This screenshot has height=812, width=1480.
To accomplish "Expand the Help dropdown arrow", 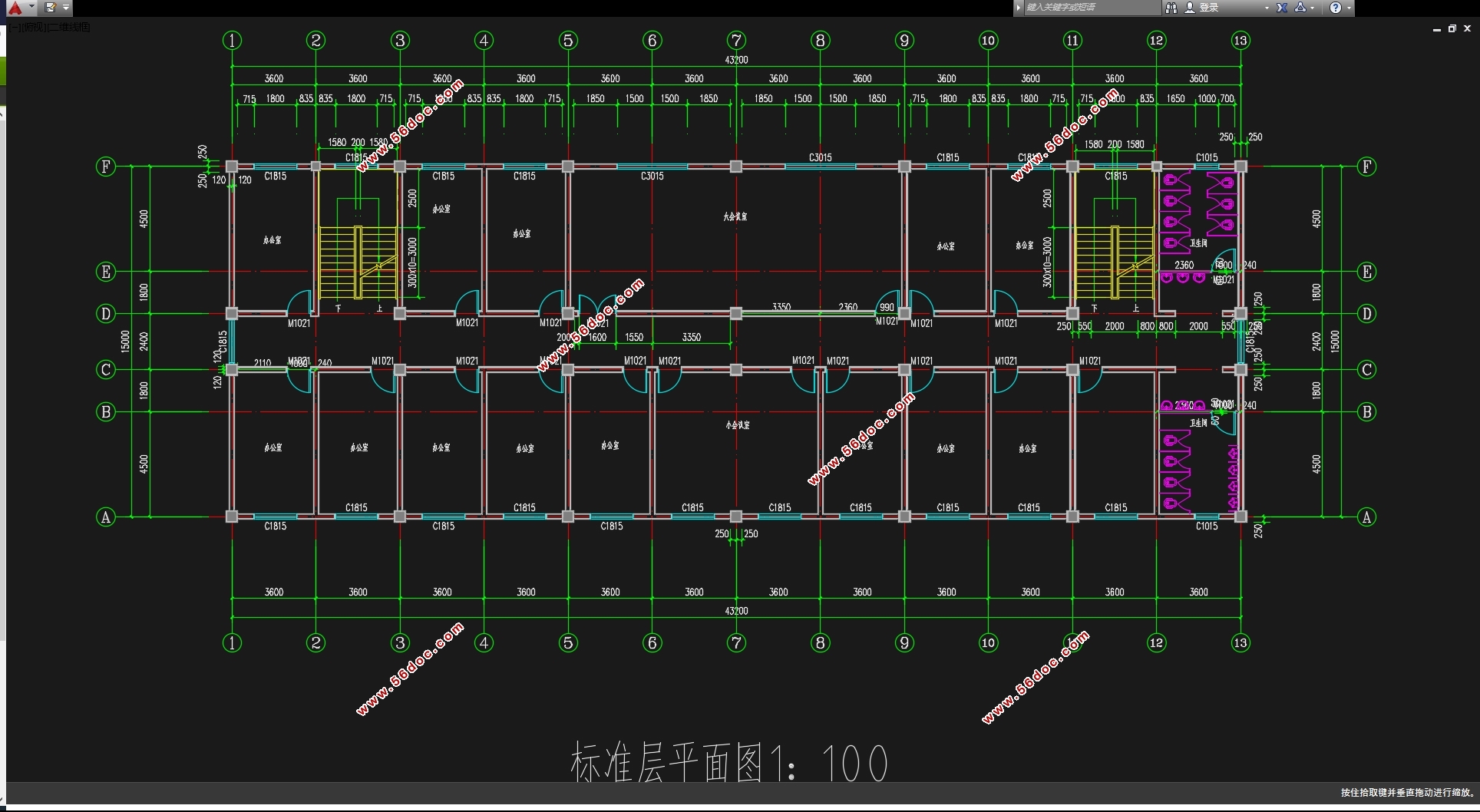I will [x=1349, y=8].
